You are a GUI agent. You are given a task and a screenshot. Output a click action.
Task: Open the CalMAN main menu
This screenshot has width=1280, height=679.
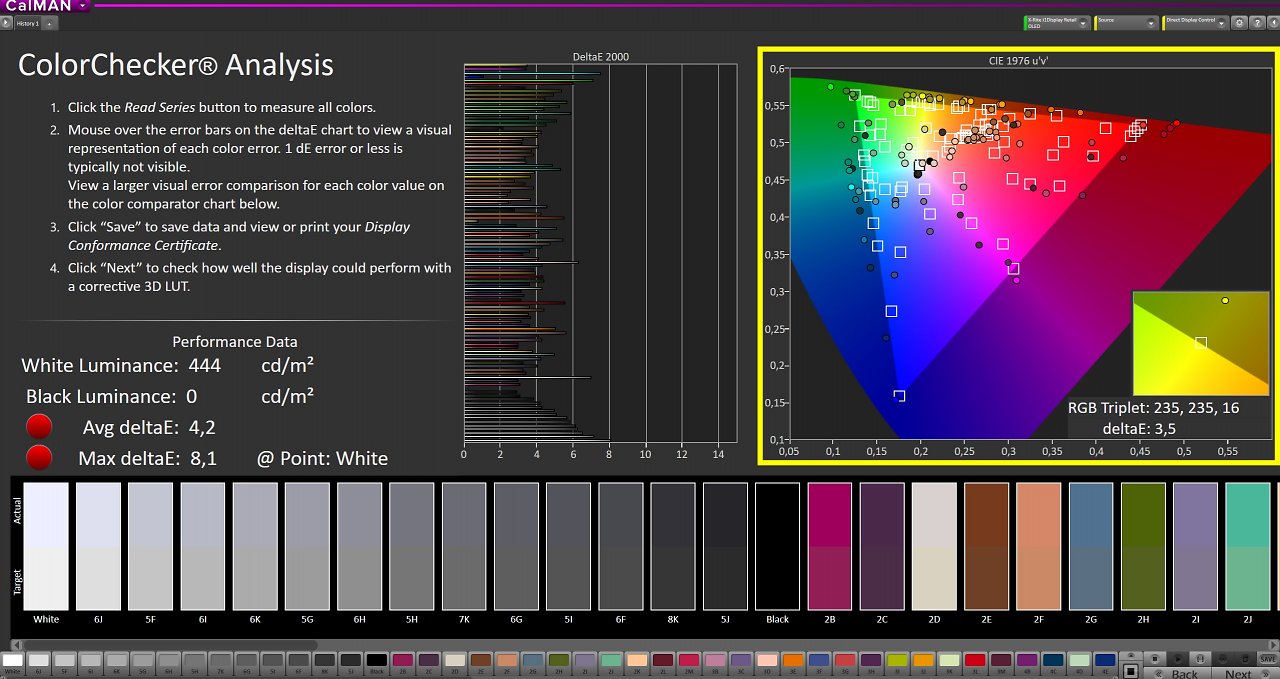[x=45, y=5]
